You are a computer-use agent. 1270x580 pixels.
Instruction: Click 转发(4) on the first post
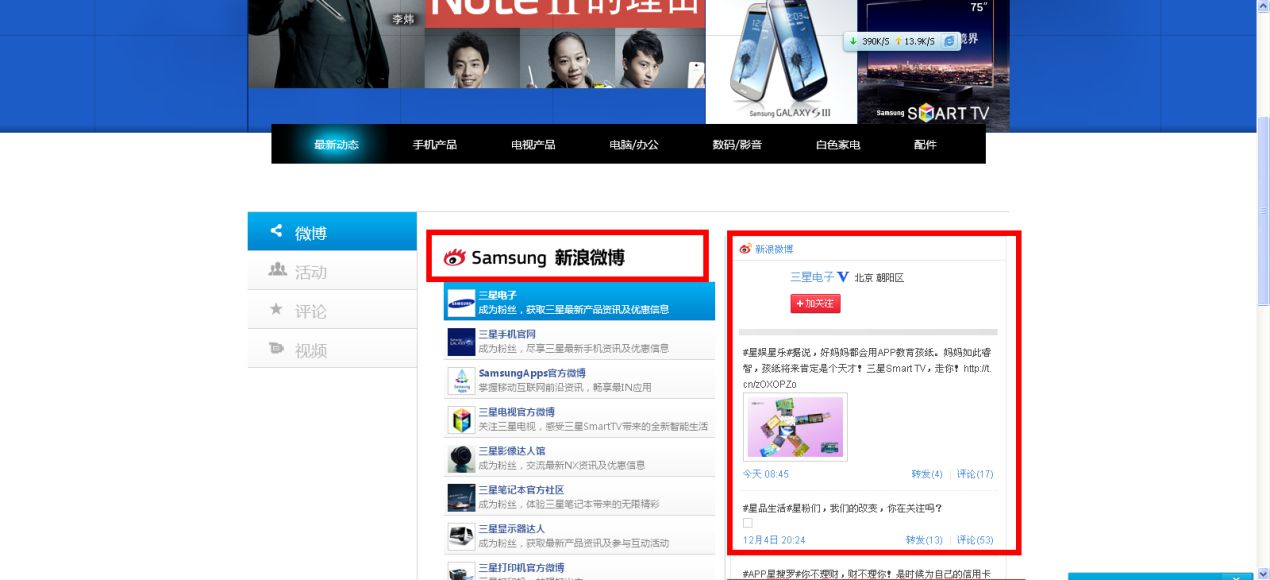tap(927, 474)
